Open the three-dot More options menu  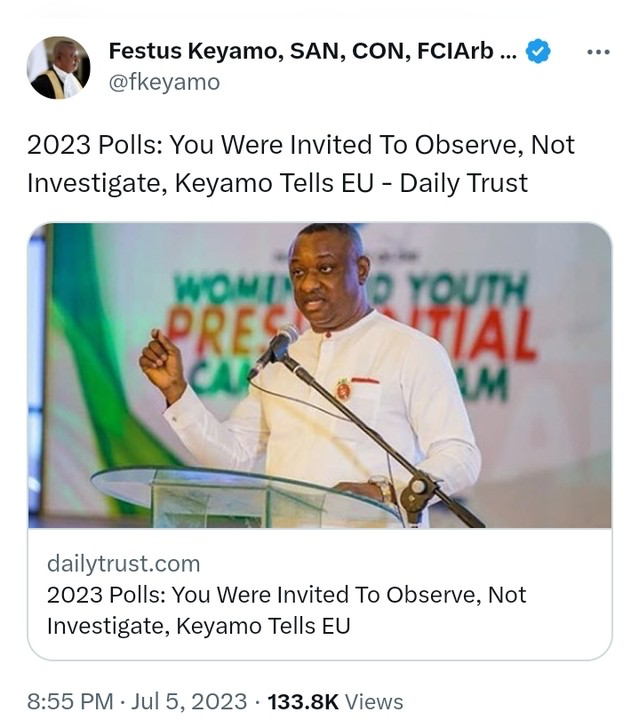coord(598,51)
